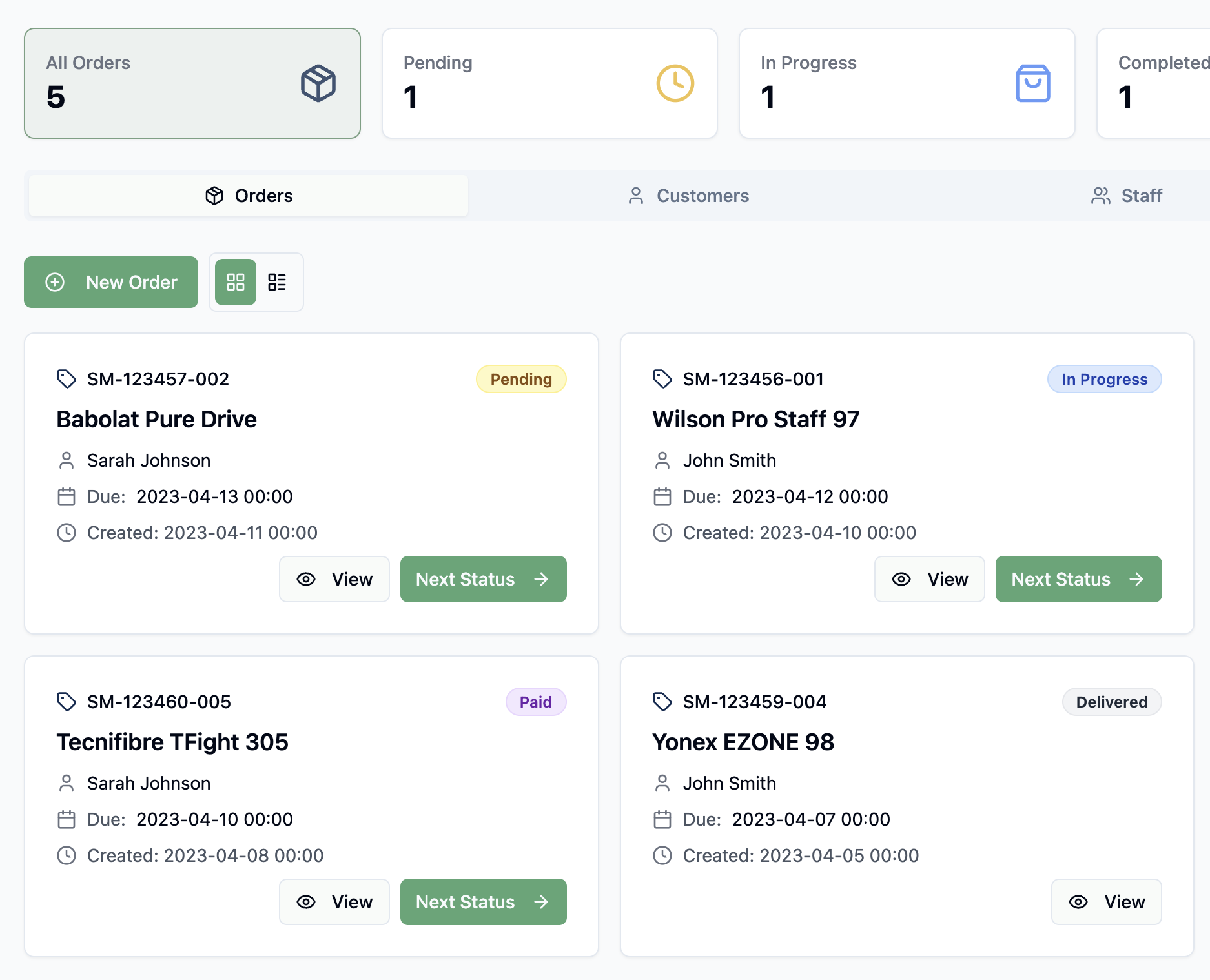1210x980 pixels.
Task: Click the tag icon next to SM-123457-002
Action: pyautogui.click(x=67, y=379)
